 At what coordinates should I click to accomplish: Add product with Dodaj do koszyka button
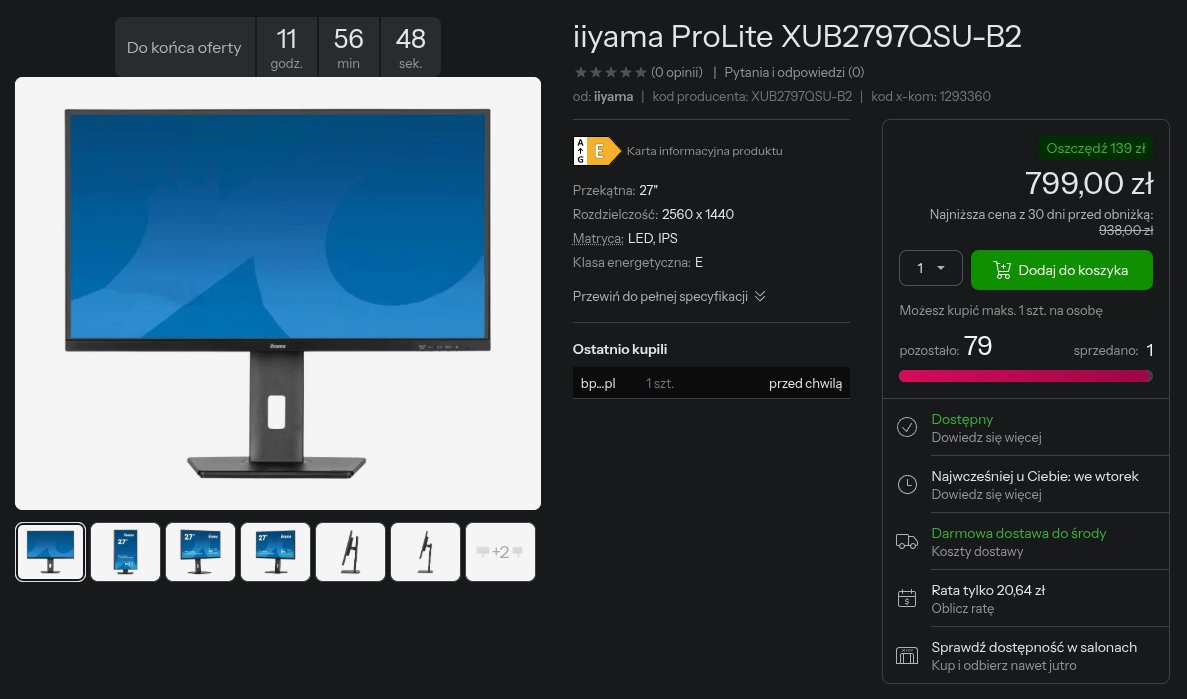point(1061,270)
